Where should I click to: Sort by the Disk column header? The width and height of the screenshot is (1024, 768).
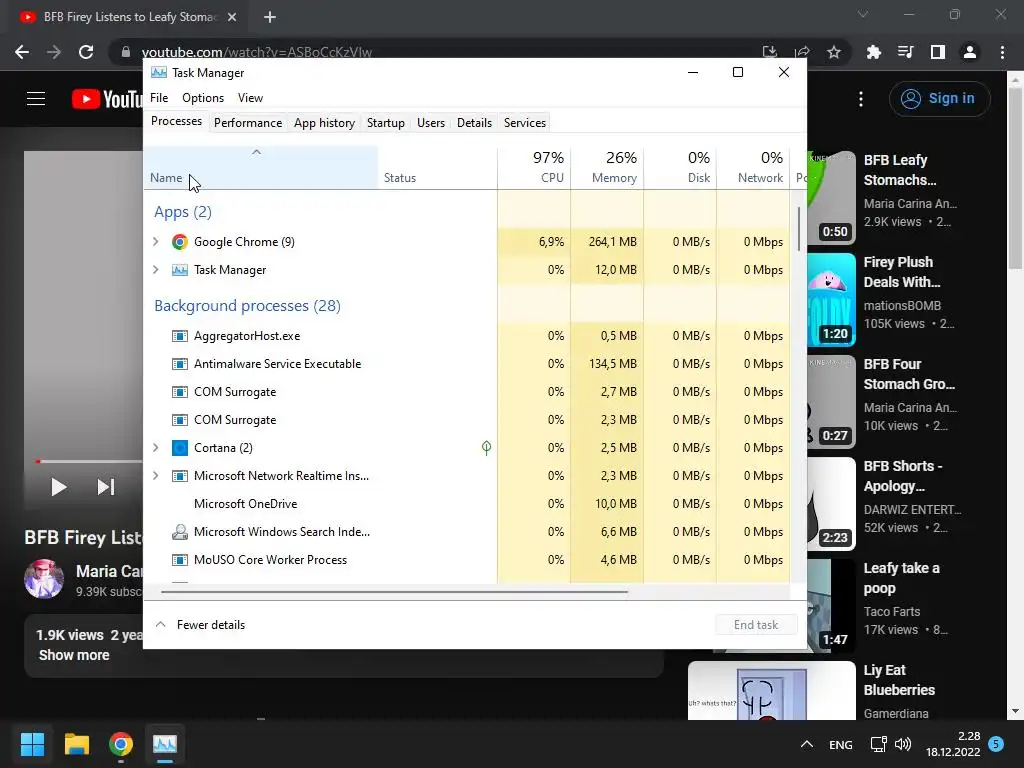(x=680, y=168)
